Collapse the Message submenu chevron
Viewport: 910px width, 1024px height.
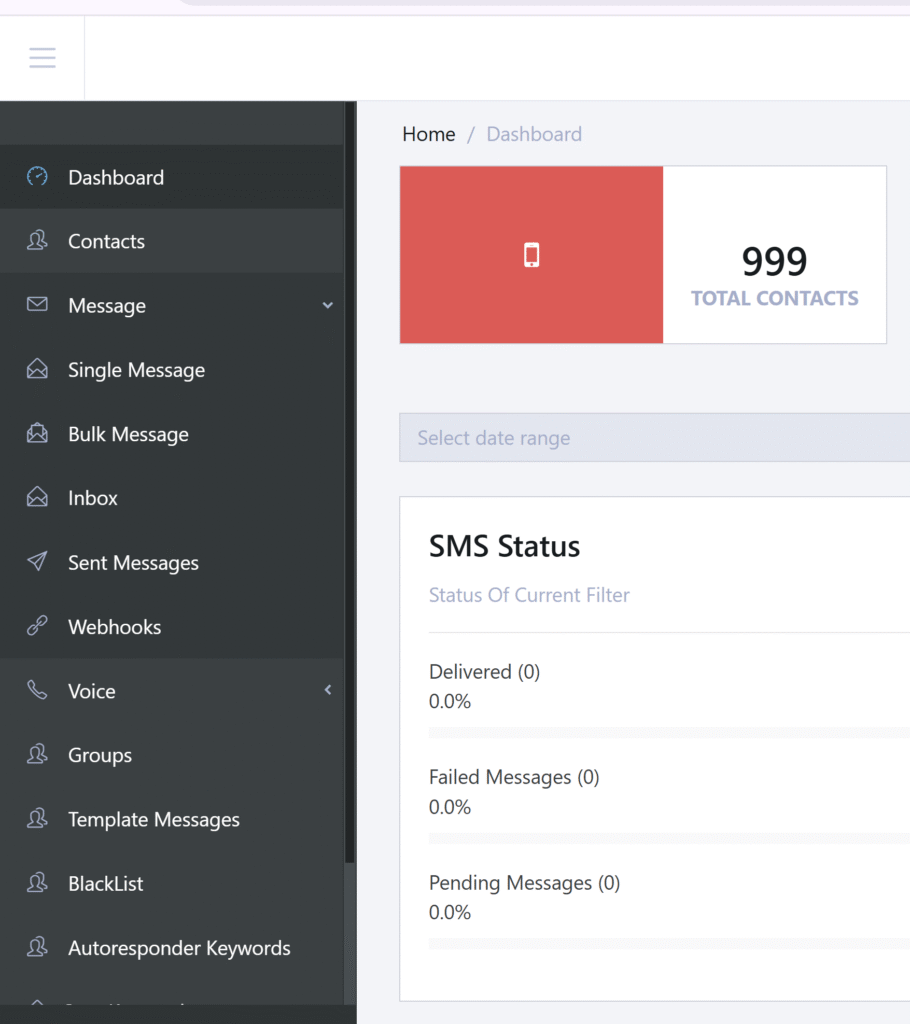(x=327, y=306)
